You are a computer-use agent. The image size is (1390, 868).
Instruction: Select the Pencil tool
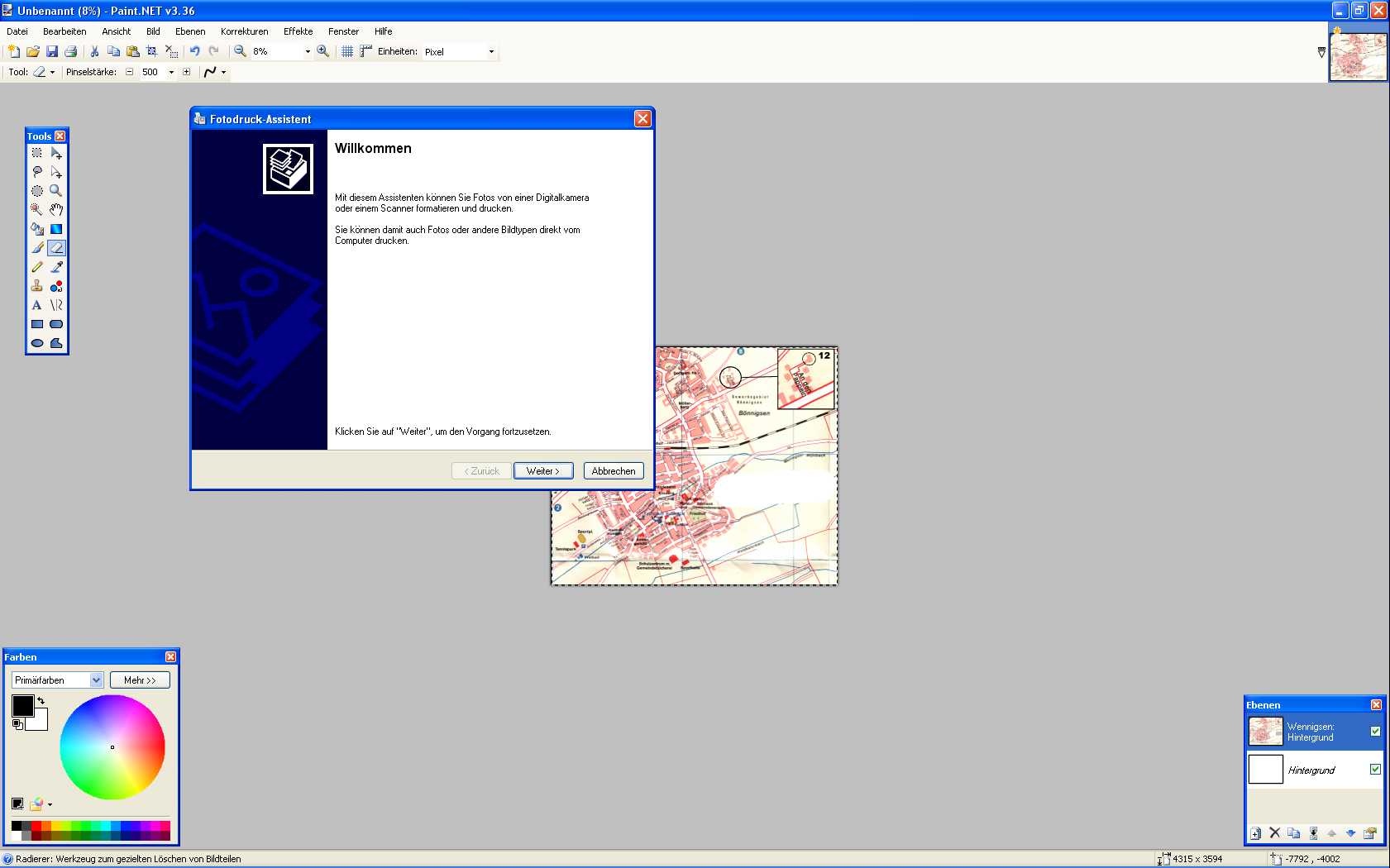[37, 267]
